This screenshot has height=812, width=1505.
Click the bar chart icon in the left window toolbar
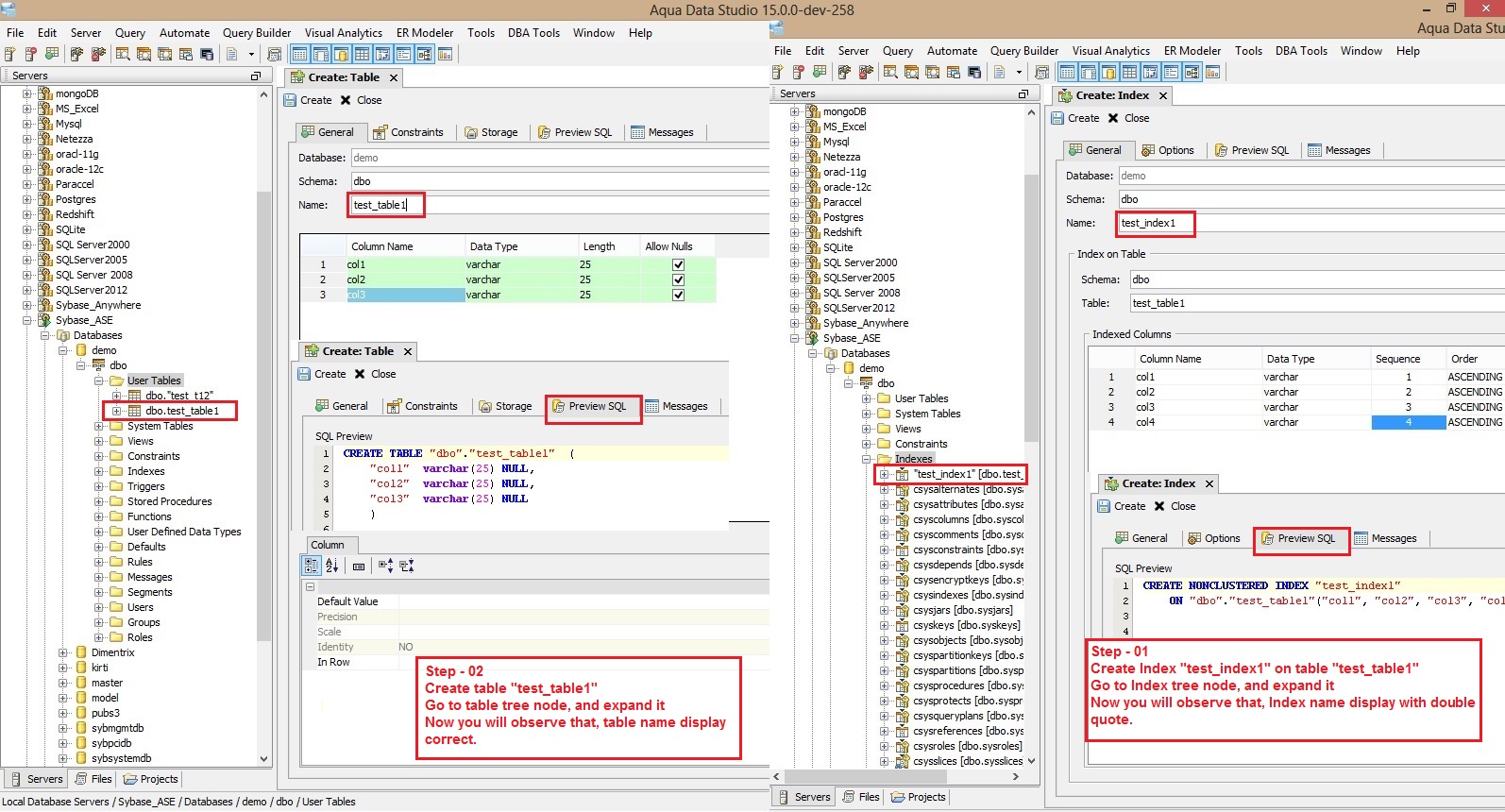point(445,54)
